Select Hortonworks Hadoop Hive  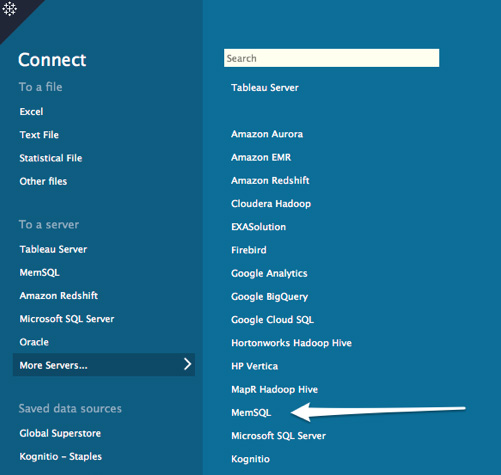point(292,343)
